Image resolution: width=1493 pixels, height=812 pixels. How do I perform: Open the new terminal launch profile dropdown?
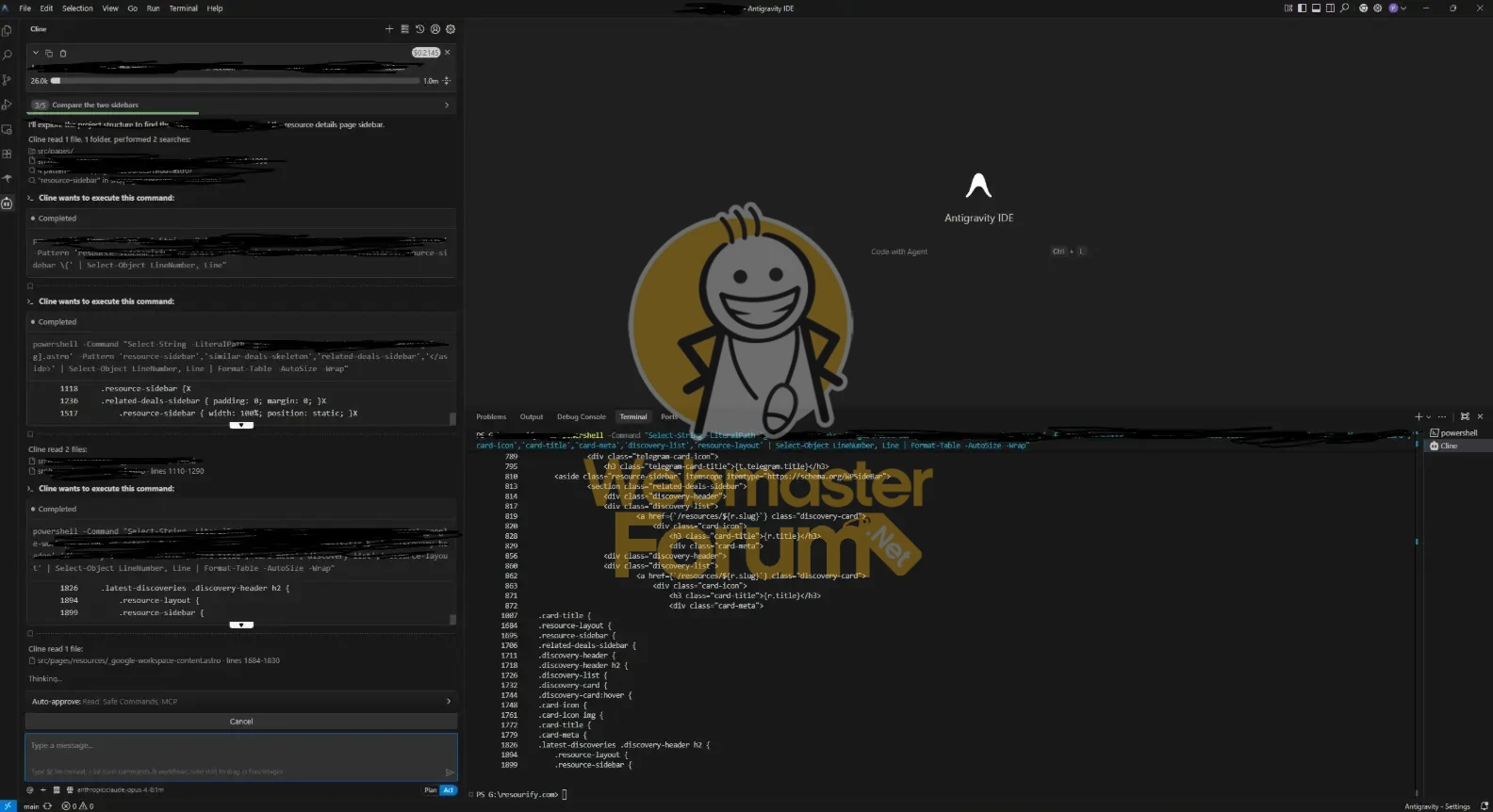tap(1428, 416)
